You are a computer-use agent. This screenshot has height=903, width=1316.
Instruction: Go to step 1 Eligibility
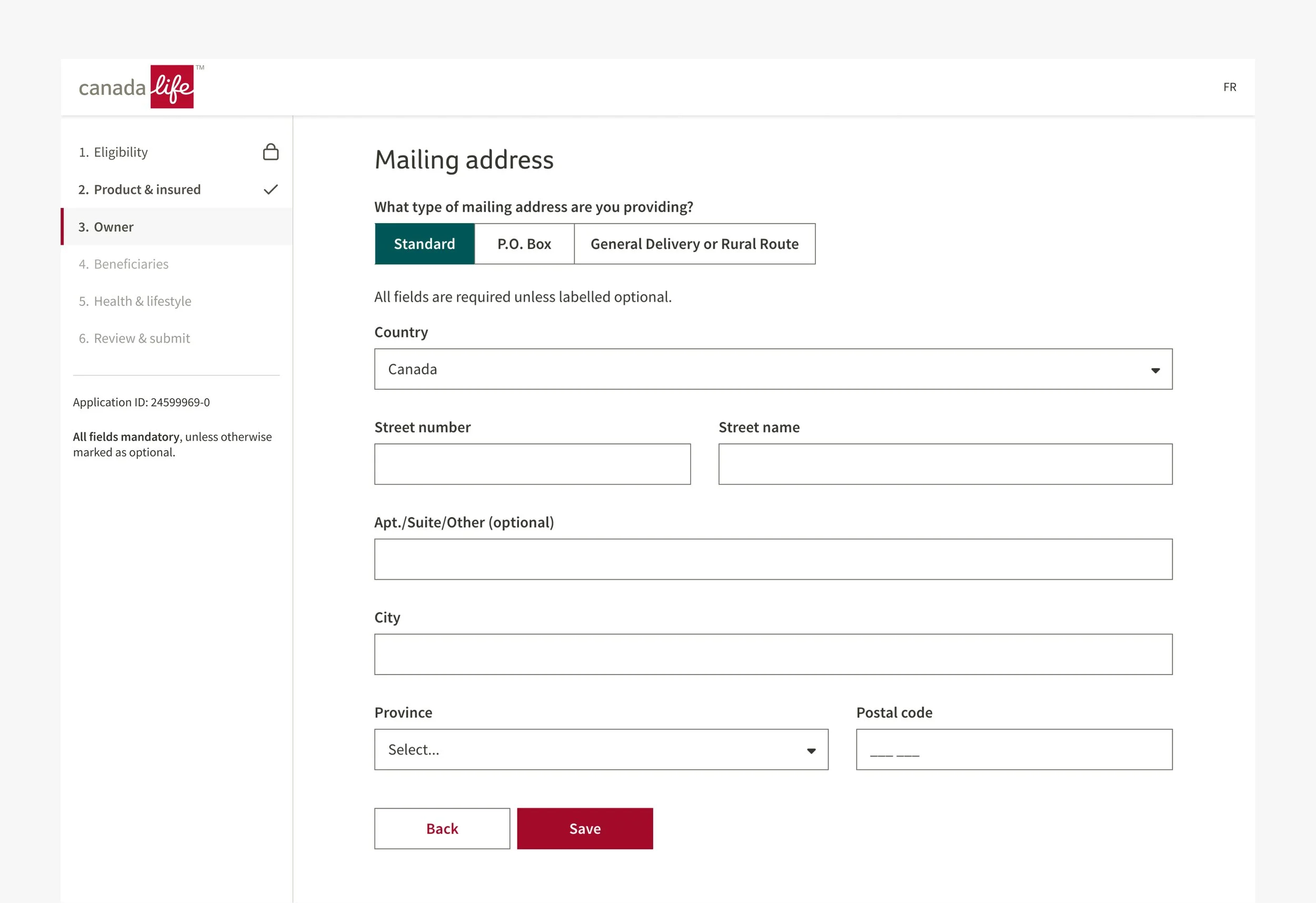pos(121,152)
